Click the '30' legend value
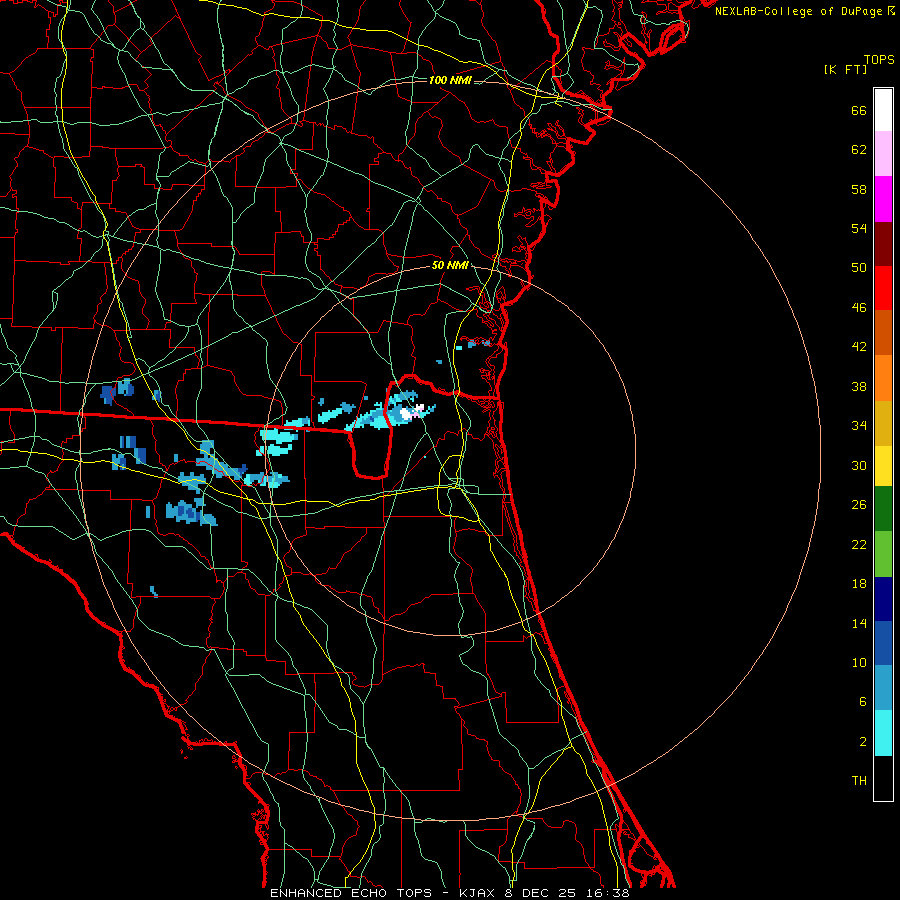 859,465
